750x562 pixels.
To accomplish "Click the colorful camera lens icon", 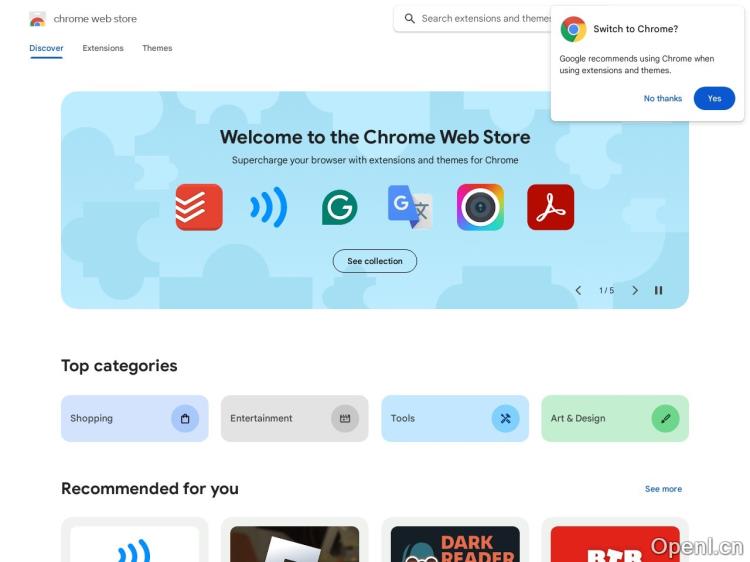I will tap(480, 207).
